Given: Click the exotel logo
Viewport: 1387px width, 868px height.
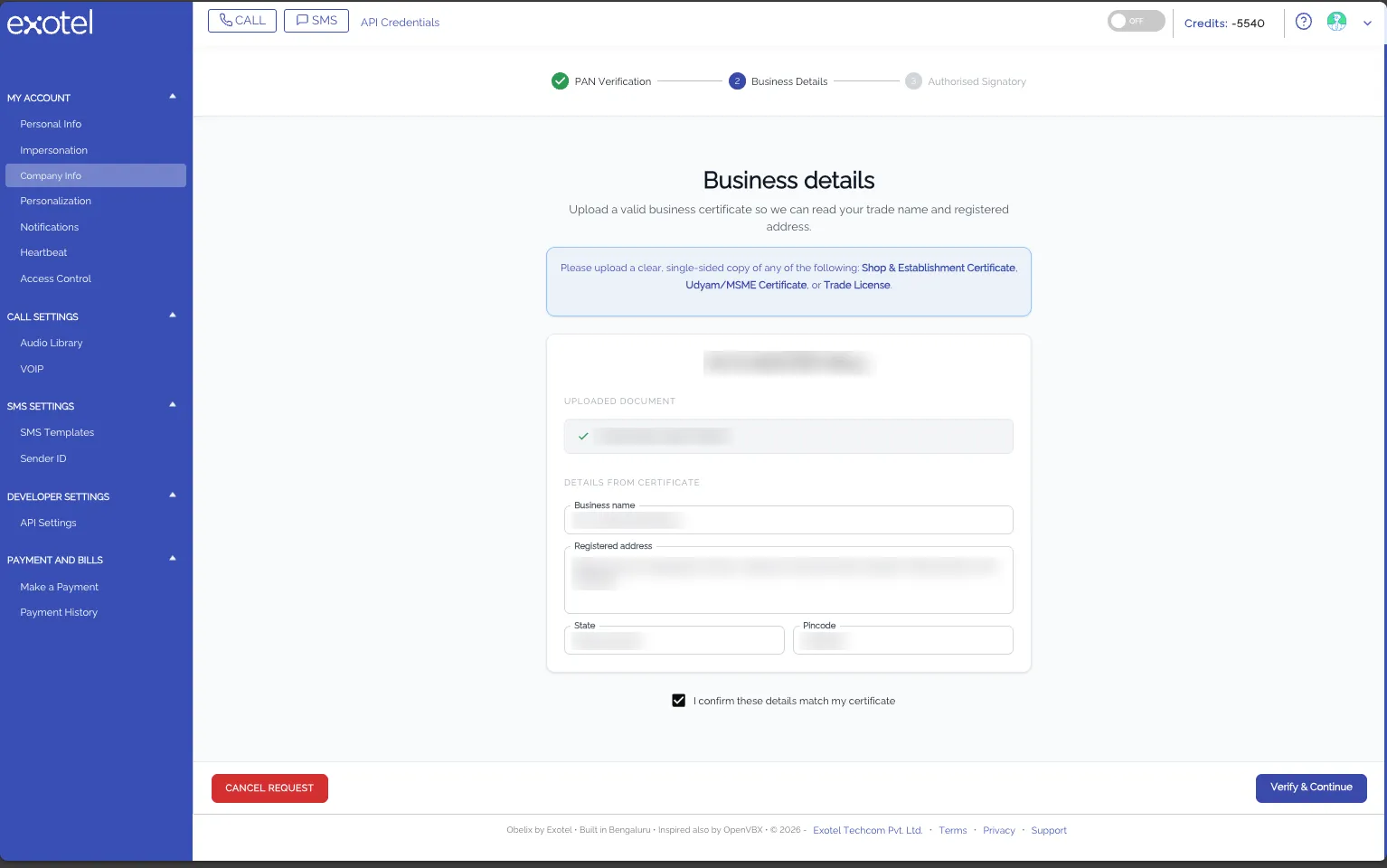Looking at the screenshot, I should (50, 23).
